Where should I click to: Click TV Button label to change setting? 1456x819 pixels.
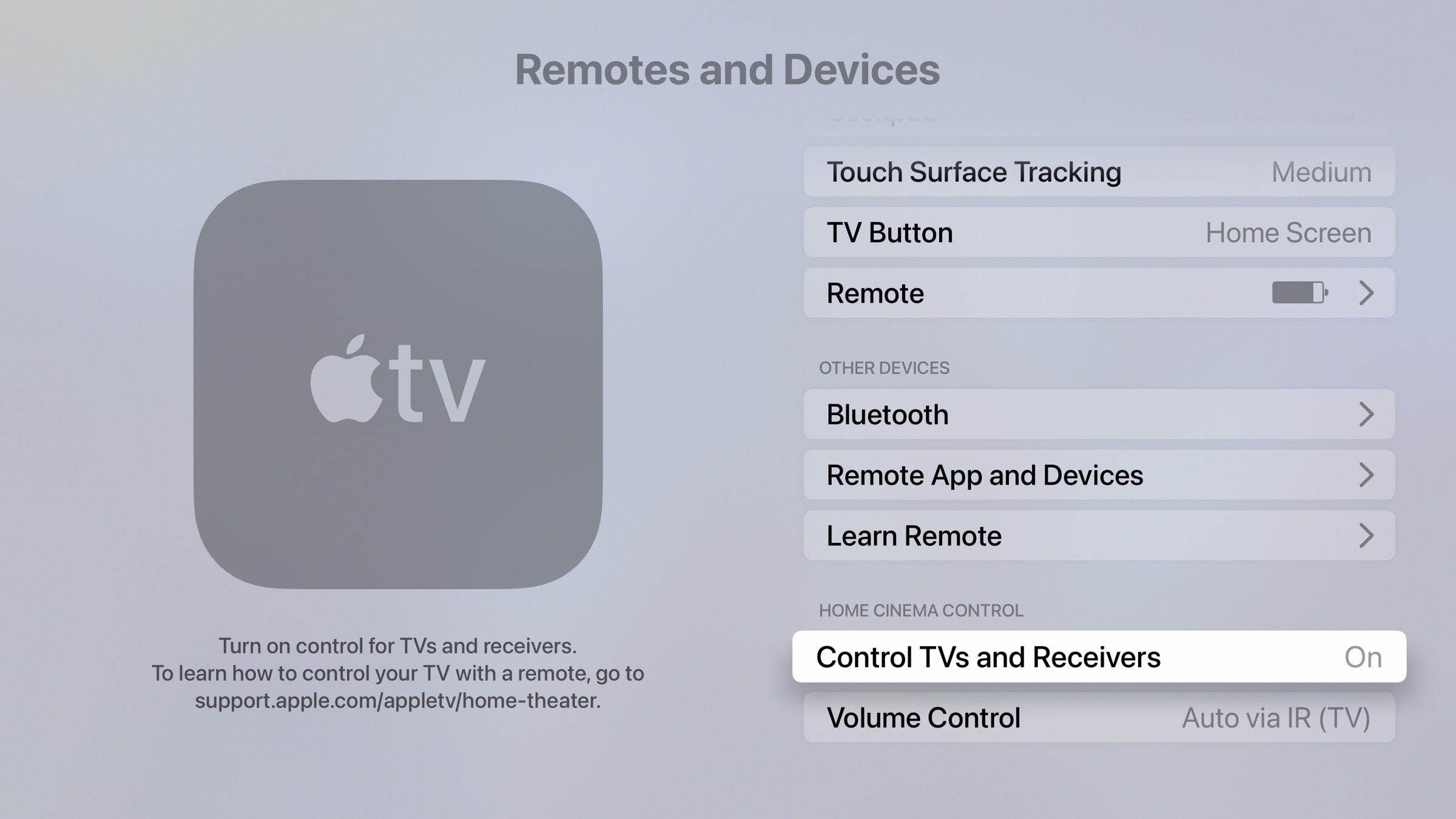click(888, 232)
